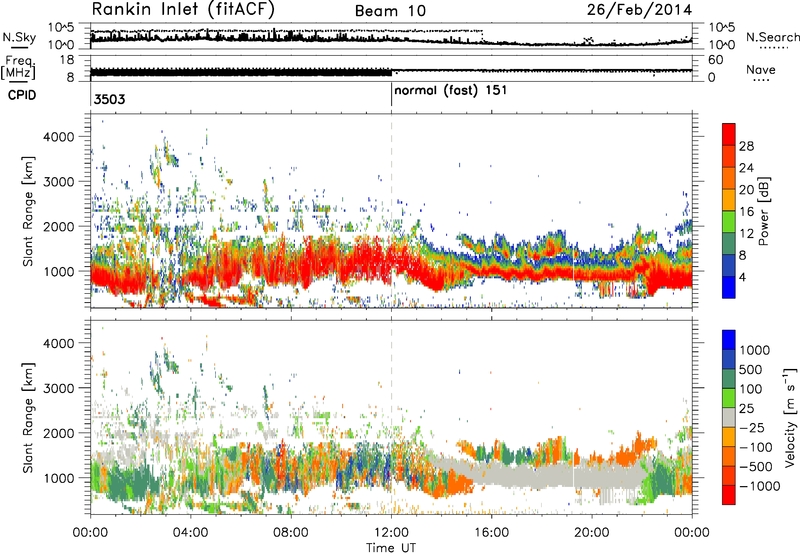The height and width of the screenshot is (554, 800).
Task: Click the left '10^5' noise axis label
Action: point(61,28)
